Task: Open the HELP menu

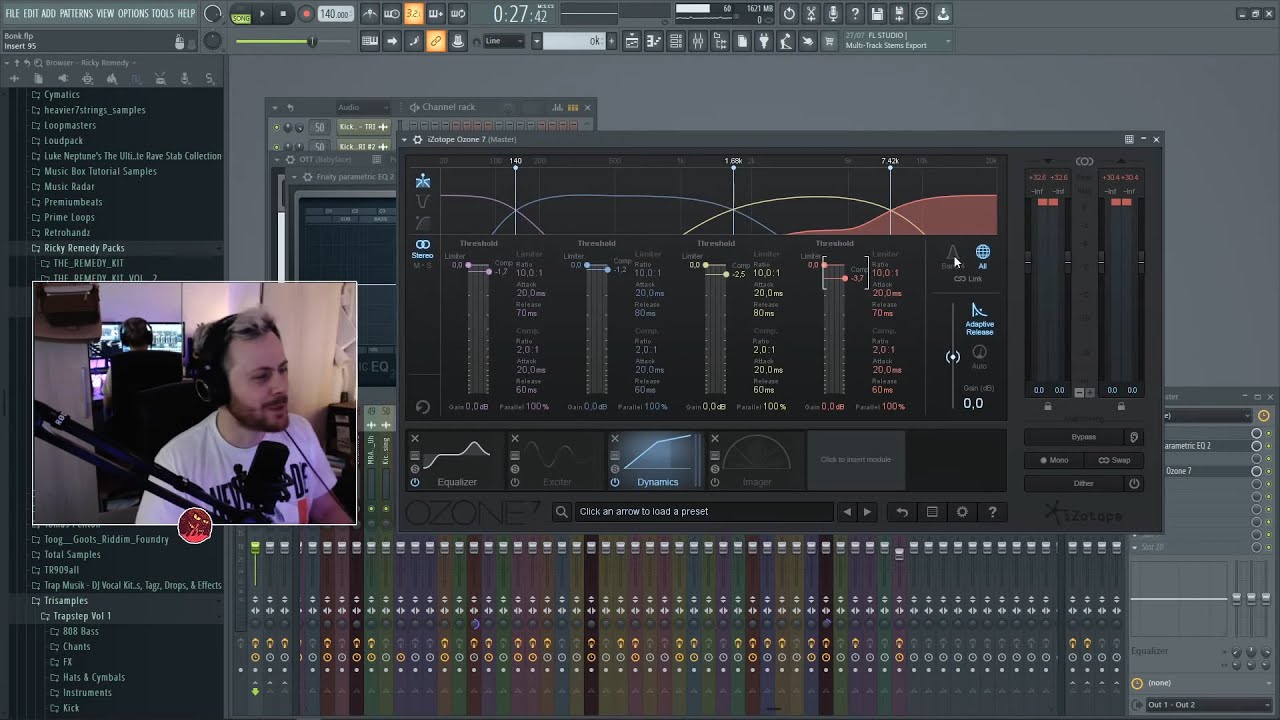Action: [x=187, y=14]
